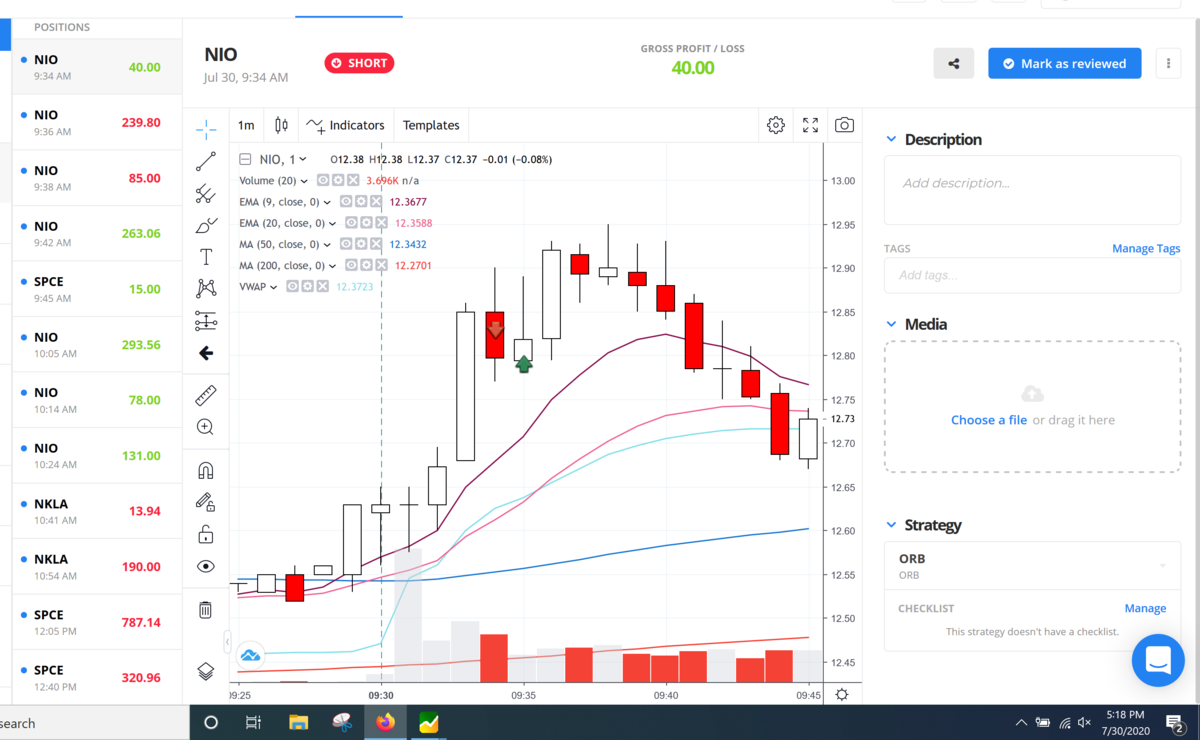The height and width of the screenshot is (740, 1200).
Task: Share the trade via share icon
Action: pos(954,63)
